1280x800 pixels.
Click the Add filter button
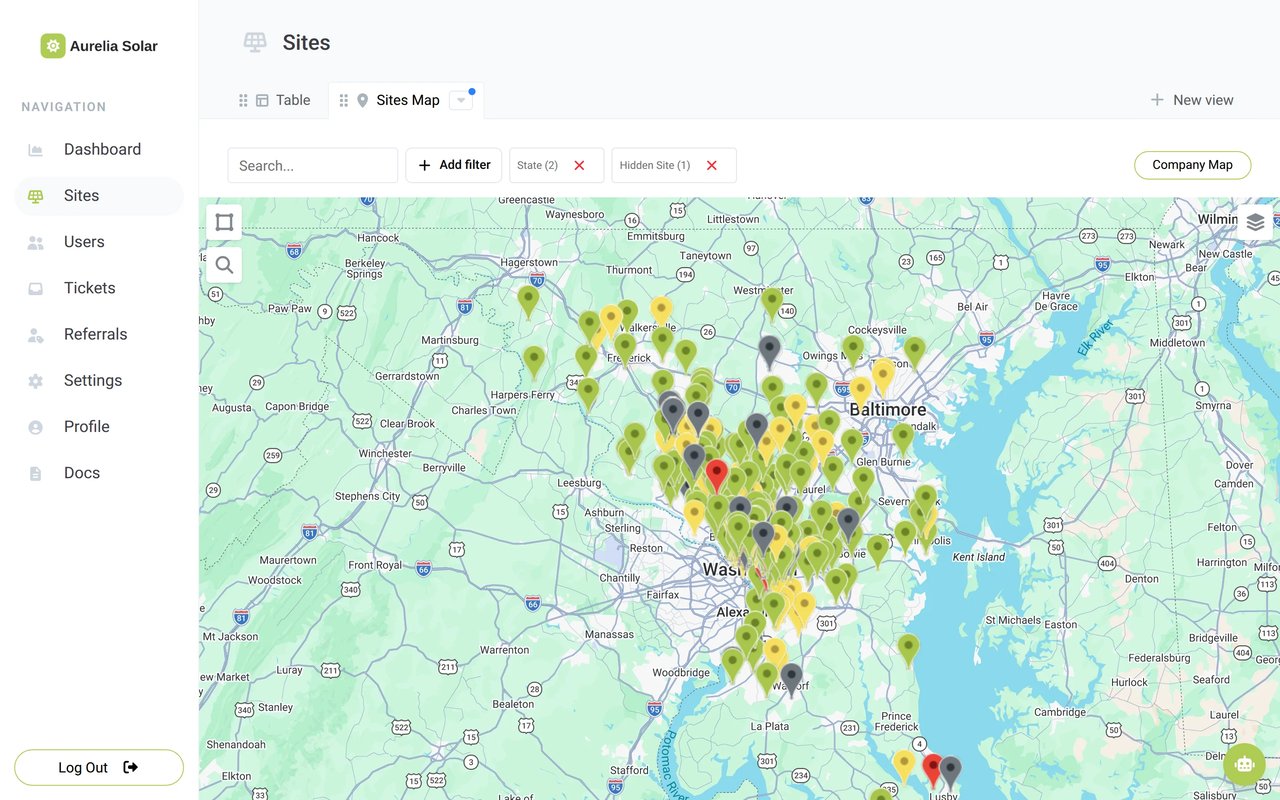[454, 165]
